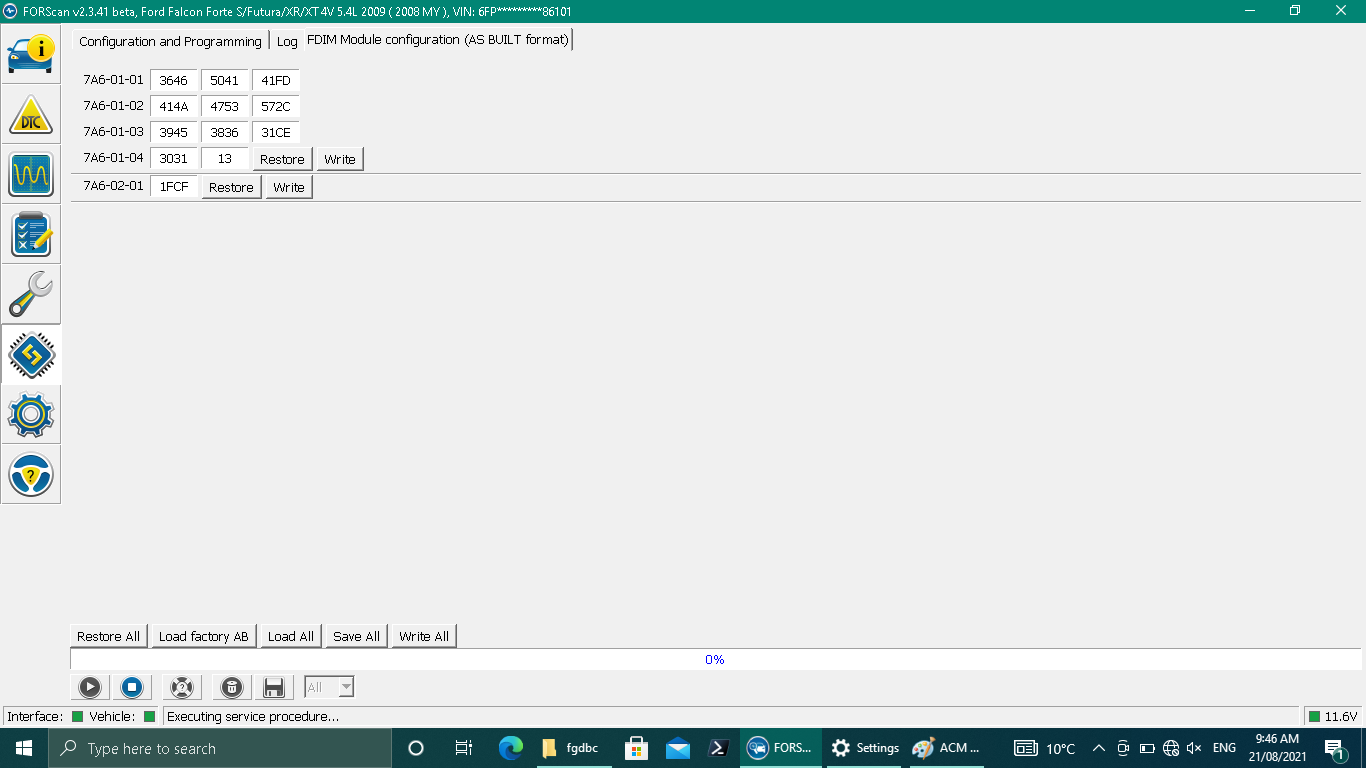Open the ACM Paint taskbar item
This screenshot has width=1366, height=768.
947,748
